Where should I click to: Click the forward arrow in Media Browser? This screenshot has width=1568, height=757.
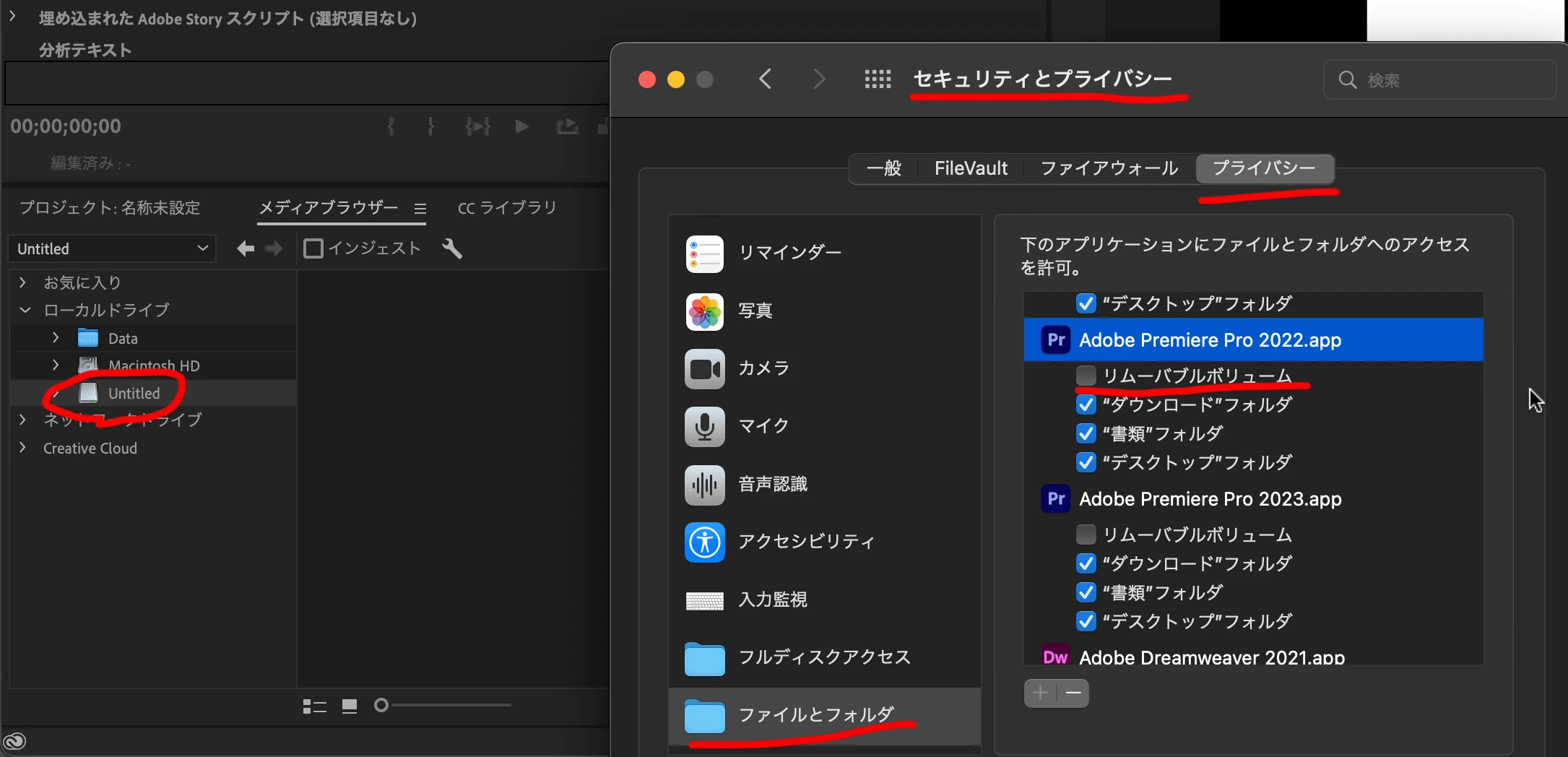274,248
